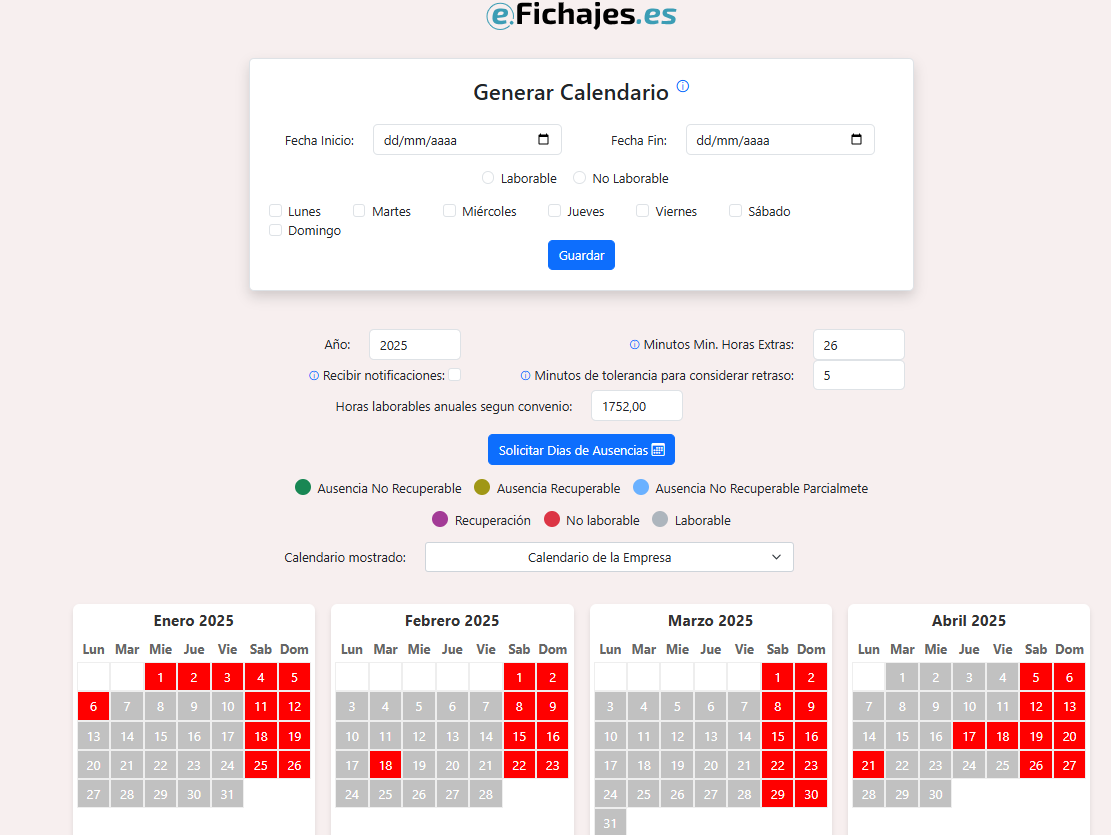Click info icon next to Recibir notificaciones
This screenshot has height=835, width=1111.
pos(314,376)
